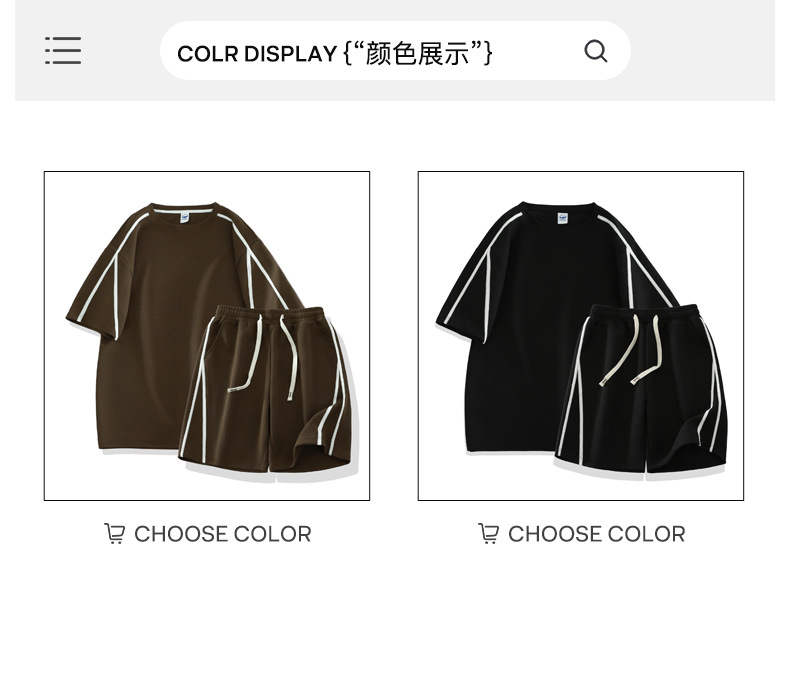The image size is (790, 692).
Task: Click the magnifying glass search icon
Action: tap(596, 51)
